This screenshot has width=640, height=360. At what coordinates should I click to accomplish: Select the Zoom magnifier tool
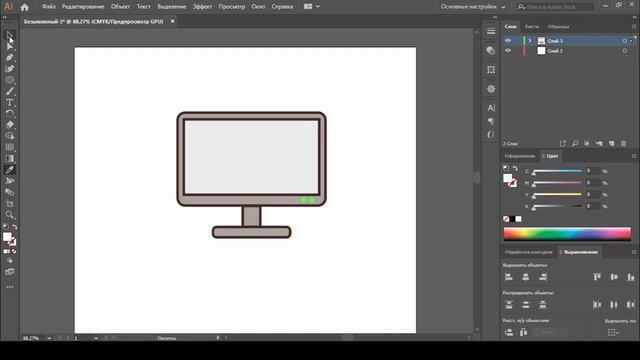pos(9,215)
